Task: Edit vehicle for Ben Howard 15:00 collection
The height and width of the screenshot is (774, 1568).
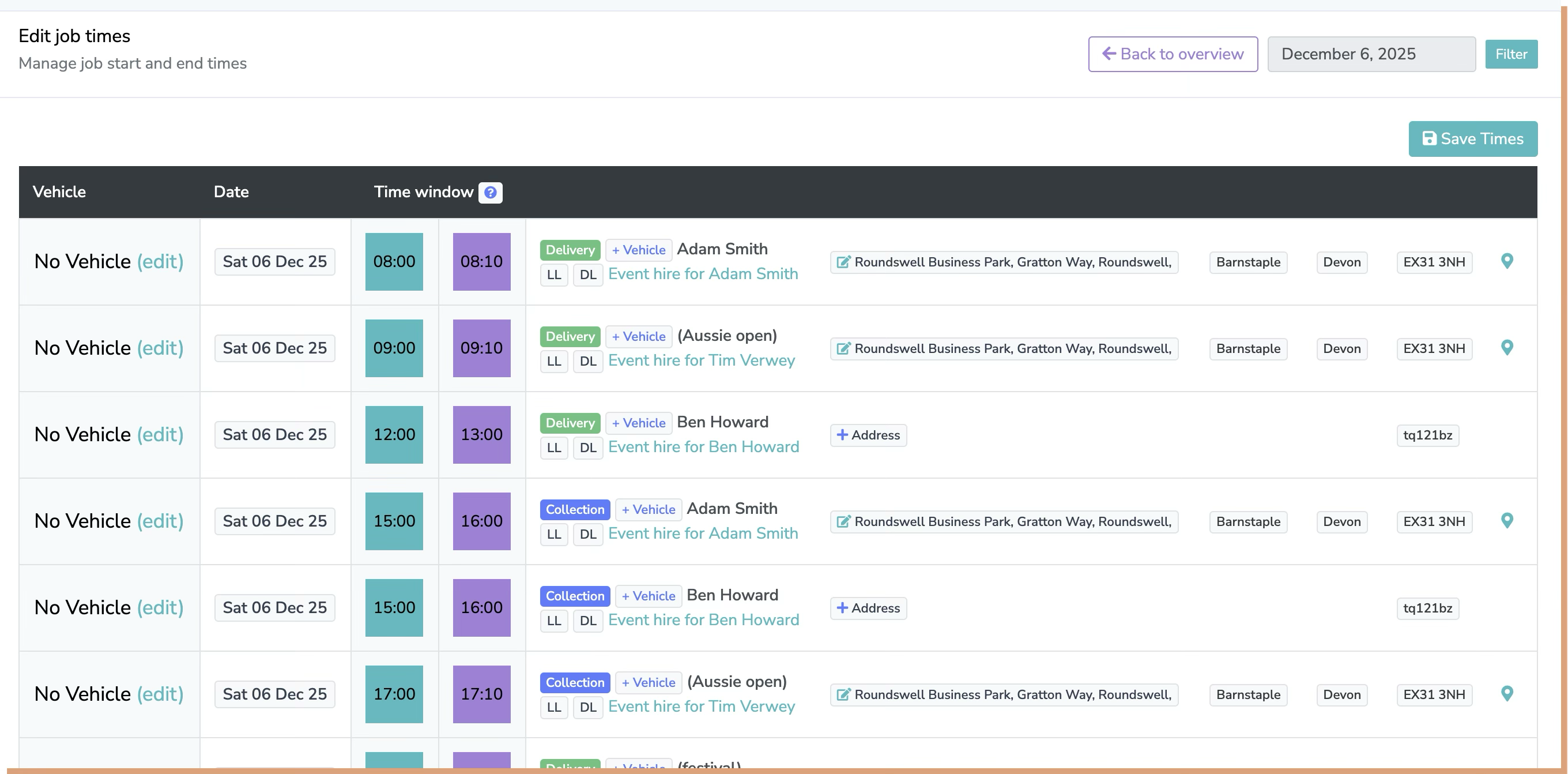Action: pos(160,607)
